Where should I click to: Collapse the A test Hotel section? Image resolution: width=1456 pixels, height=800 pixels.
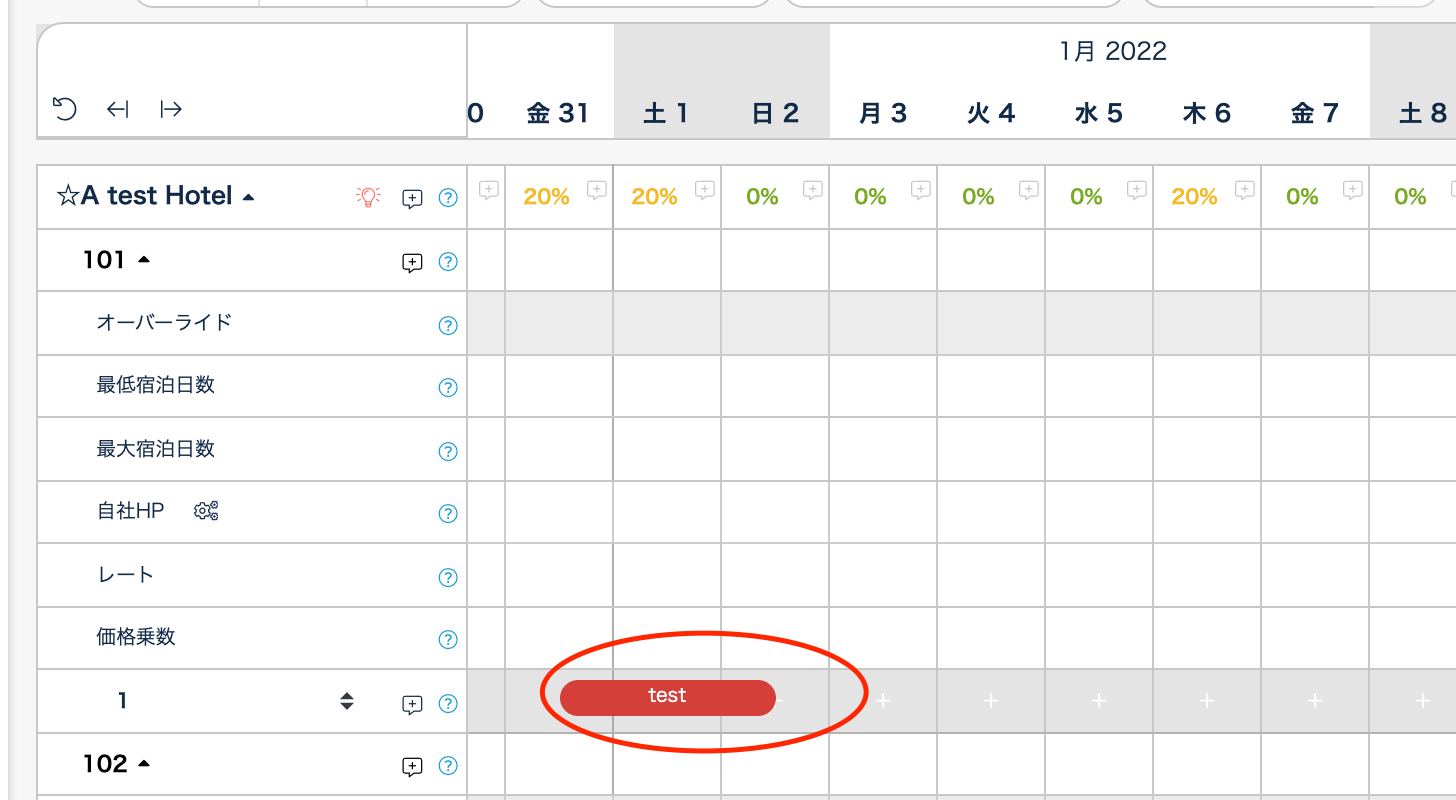point(249,197)
